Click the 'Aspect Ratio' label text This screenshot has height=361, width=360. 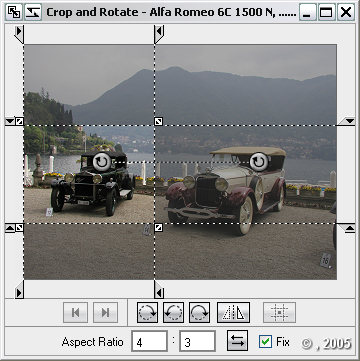(93, 342)
